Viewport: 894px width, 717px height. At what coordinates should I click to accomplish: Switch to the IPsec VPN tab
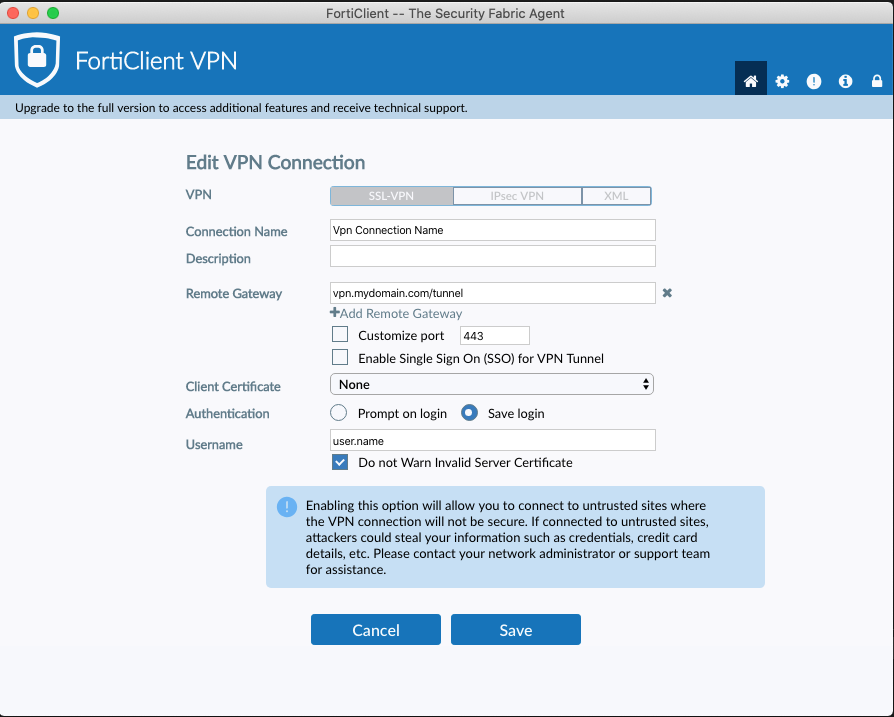(x=517, y=196)
